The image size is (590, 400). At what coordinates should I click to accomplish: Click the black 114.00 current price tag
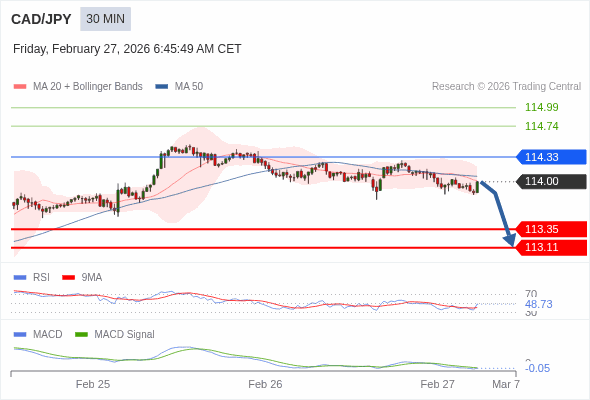coord(551,181)
